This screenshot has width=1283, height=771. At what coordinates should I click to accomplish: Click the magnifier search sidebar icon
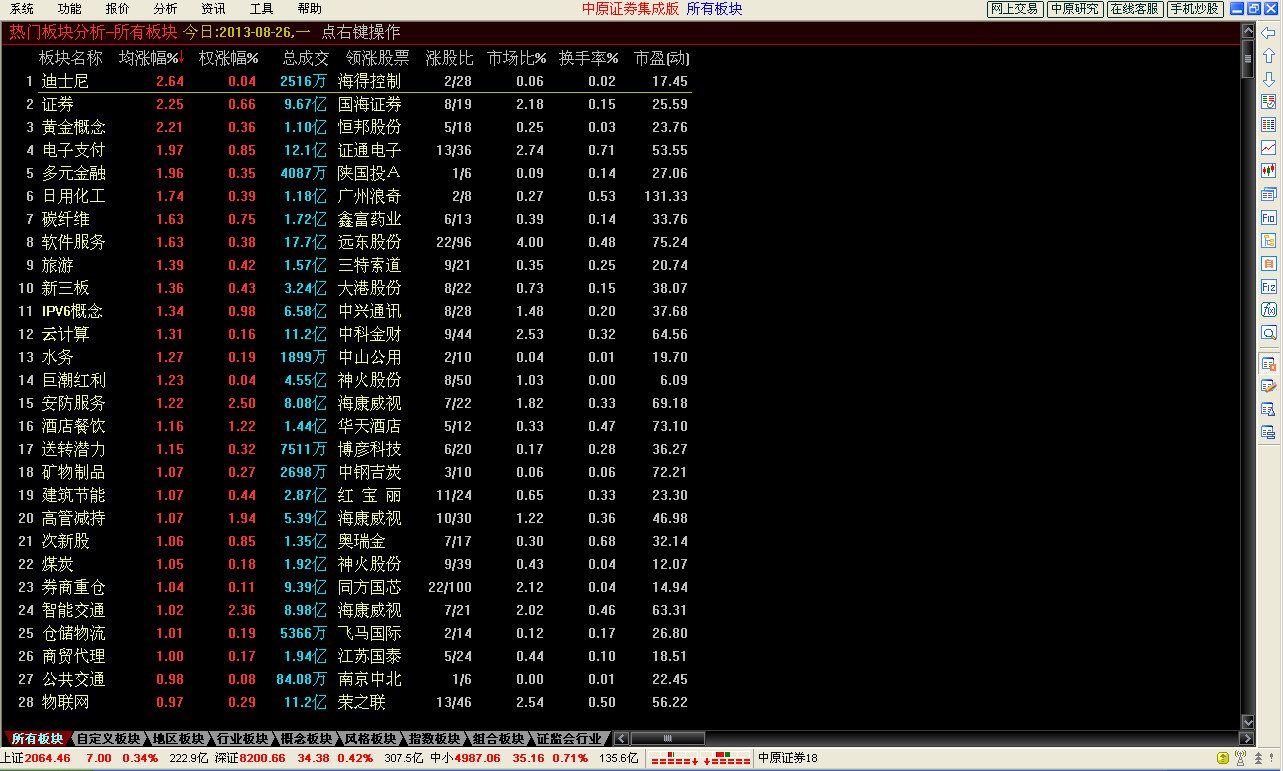tap(1268, 332)
